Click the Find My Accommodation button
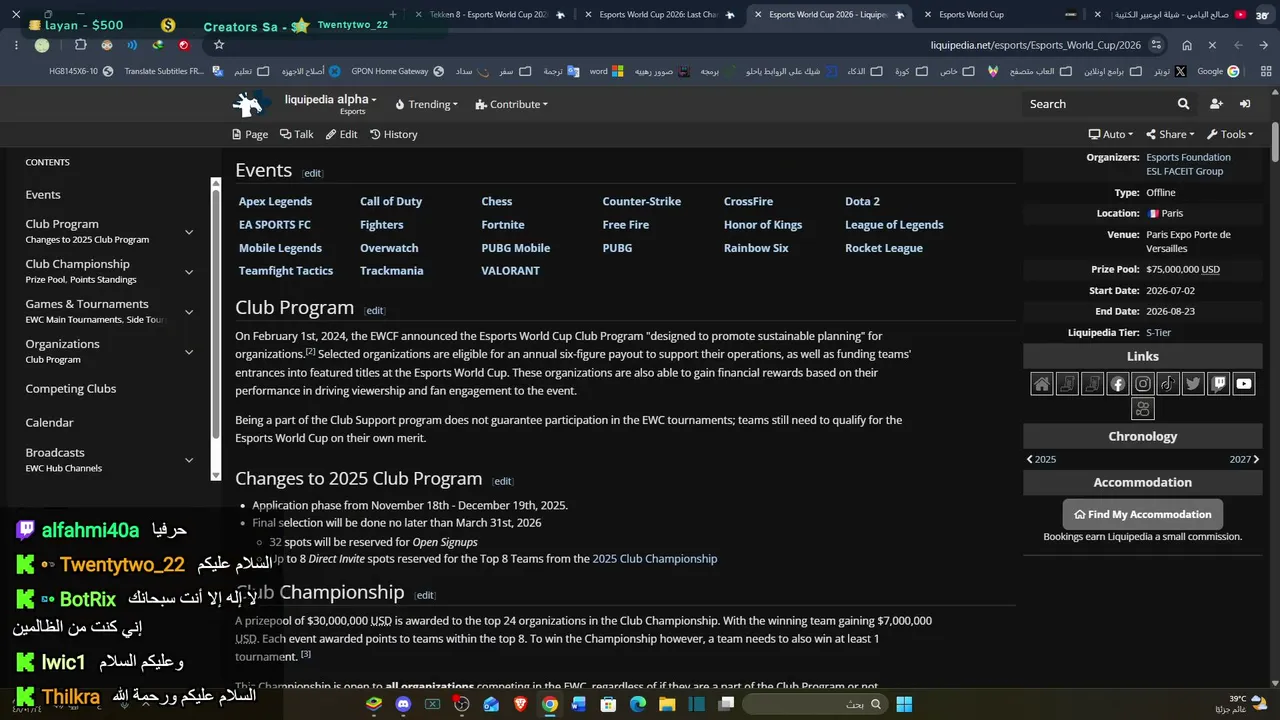Screen dimensions: 1280x720 (1143, 514)
